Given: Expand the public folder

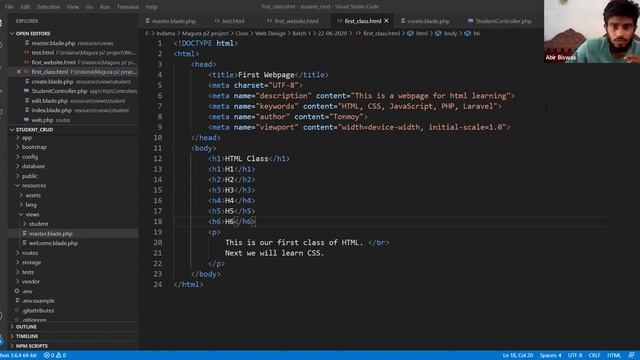Looking at the screenshot, I should (29, 176).
